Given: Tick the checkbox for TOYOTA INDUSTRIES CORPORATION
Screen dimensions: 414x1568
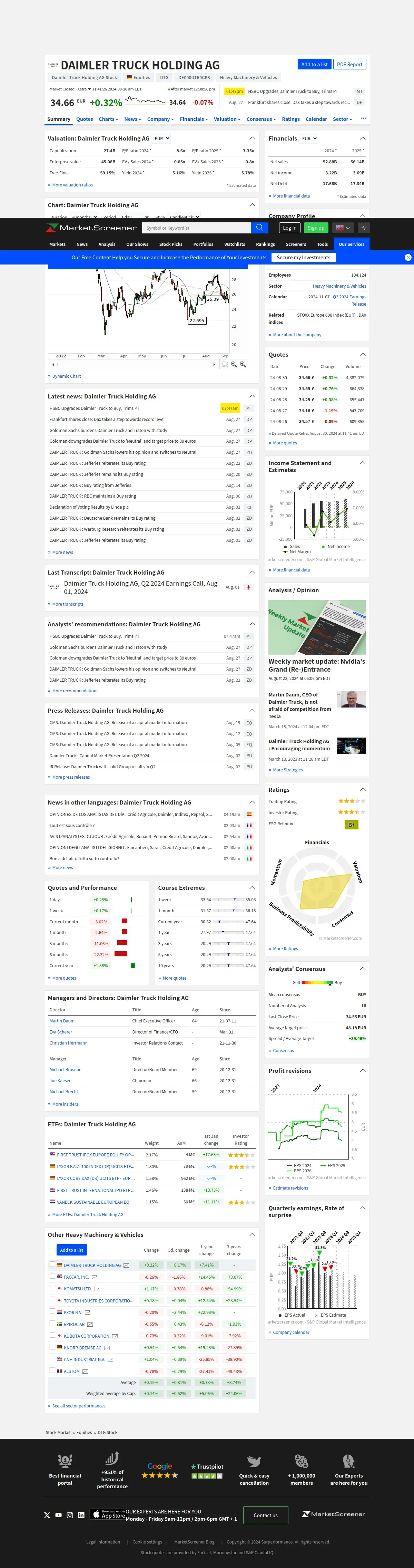Looking at the screenshot, I should point(52,1300).
